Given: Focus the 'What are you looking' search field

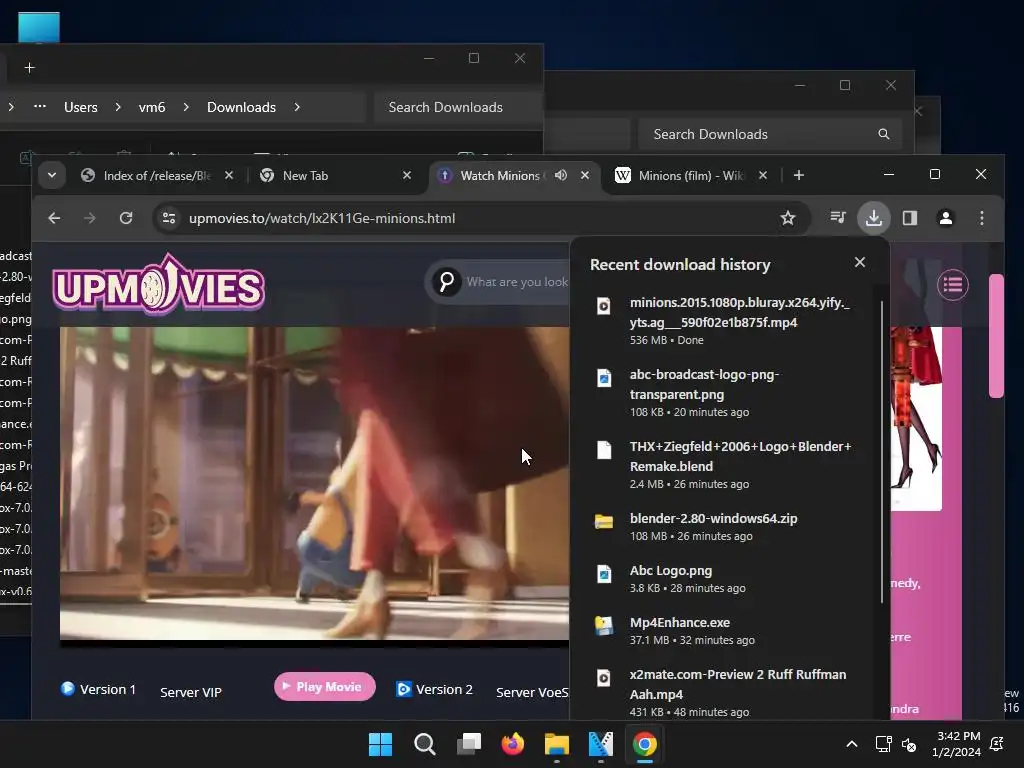Looking at the screenshot, I should 517,282.
